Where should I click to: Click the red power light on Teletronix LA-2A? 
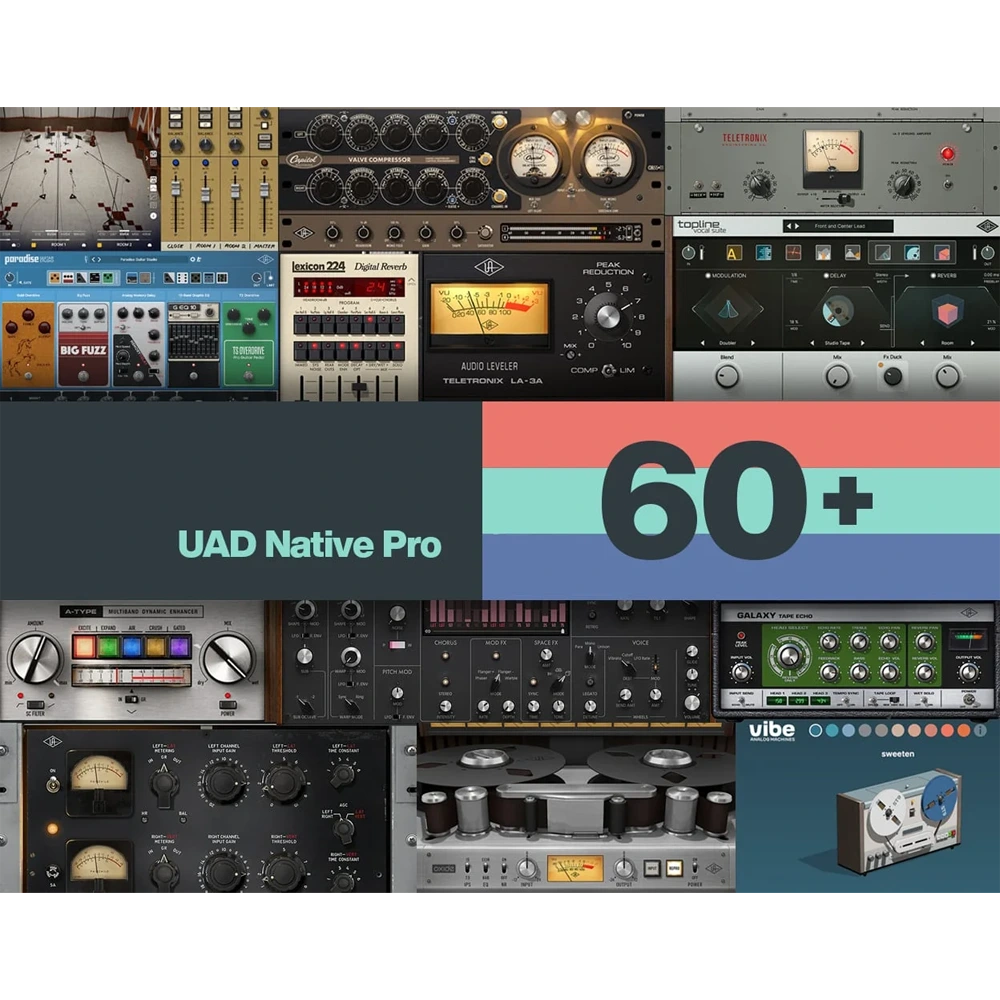tap(947, 154)
